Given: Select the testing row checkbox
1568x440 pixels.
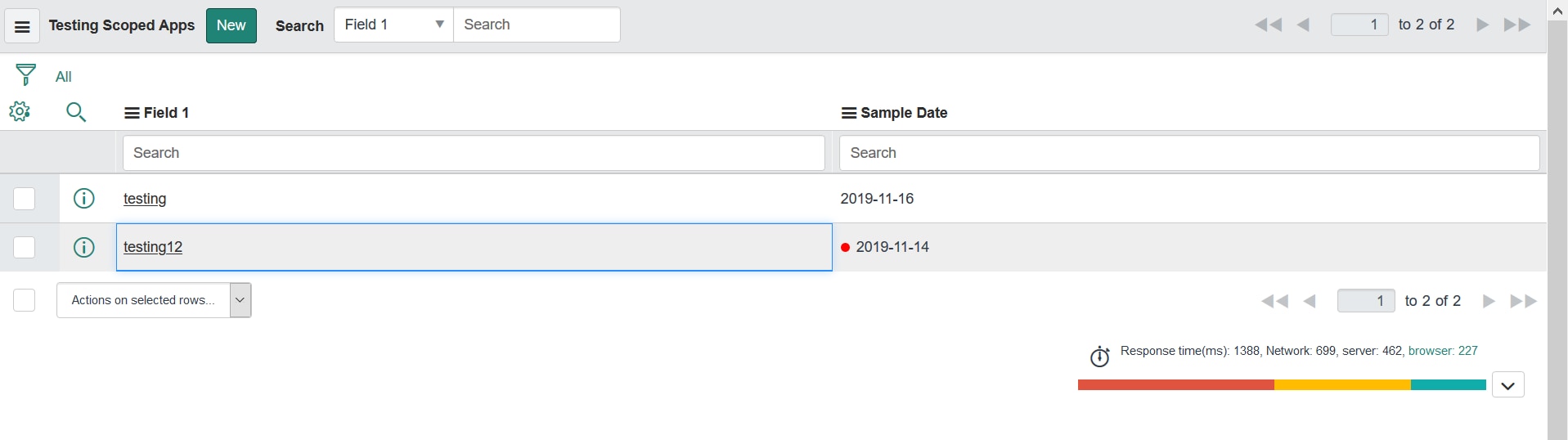Looking at the screenshot, I should [x=25, y=198].
